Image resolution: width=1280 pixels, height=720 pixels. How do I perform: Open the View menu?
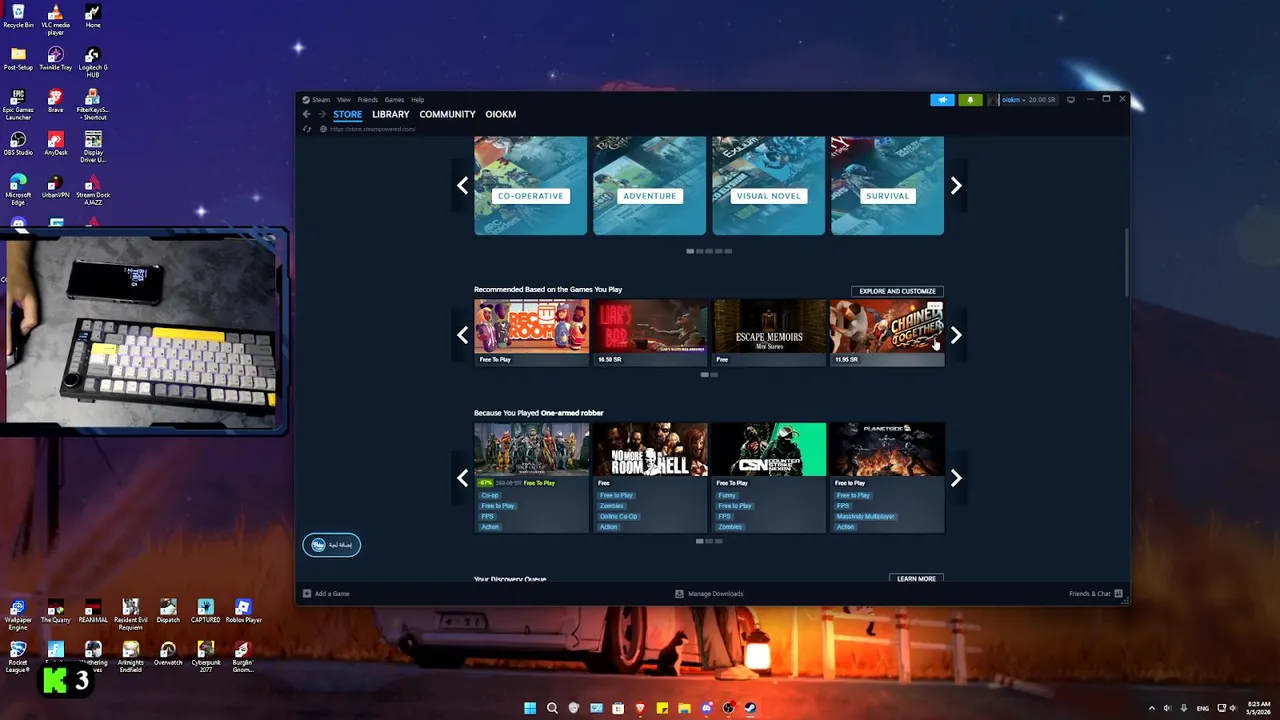(344, 100)
